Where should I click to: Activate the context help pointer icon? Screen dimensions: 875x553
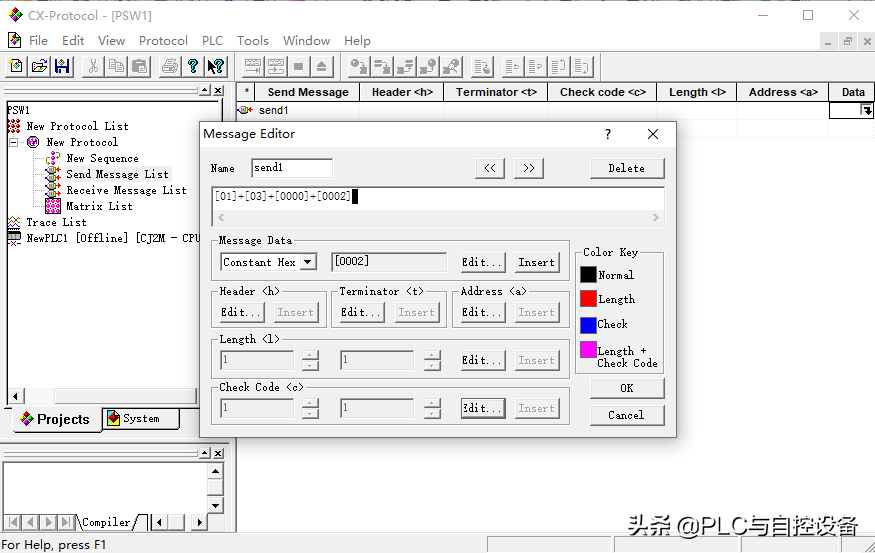pyautogui.click(x=215, y=67)
